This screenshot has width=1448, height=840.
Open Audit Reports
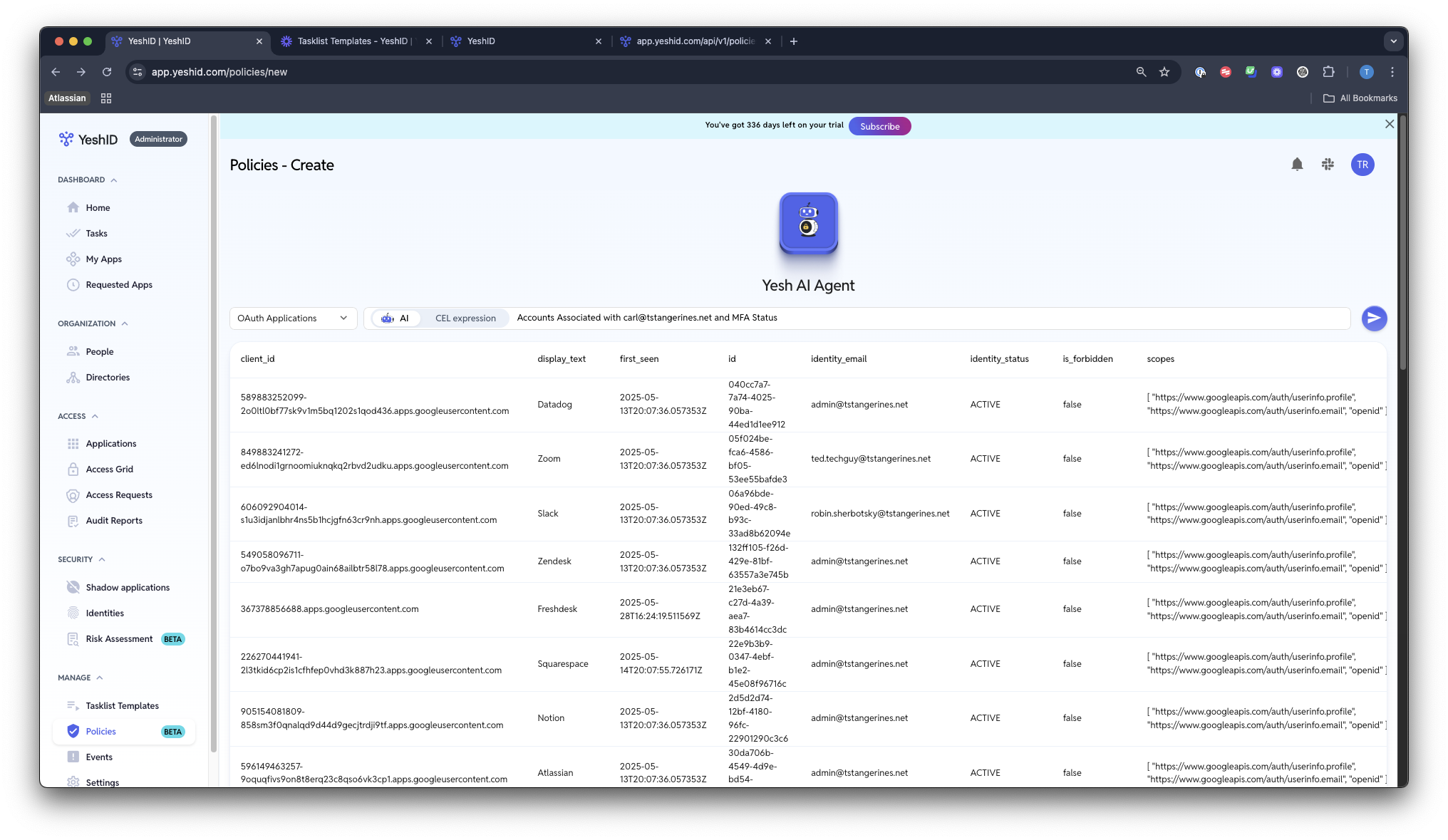click(x=114, y=521)
